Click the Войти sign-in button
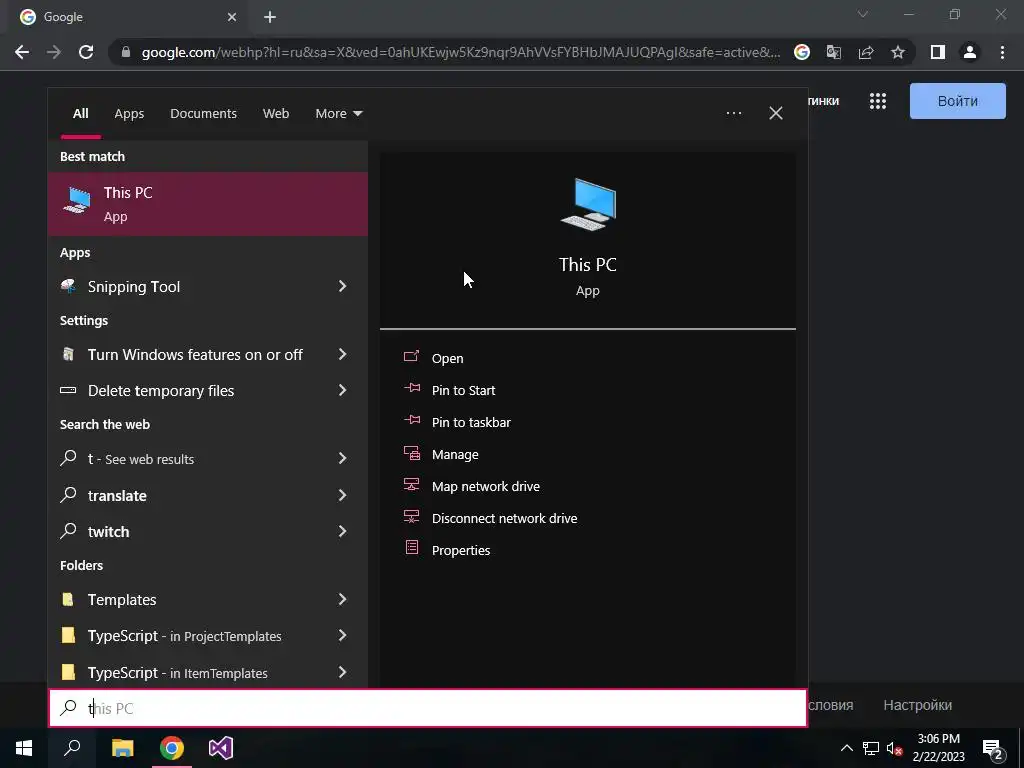This screenshot has height=768, width=1024. [x=957, y=101]
